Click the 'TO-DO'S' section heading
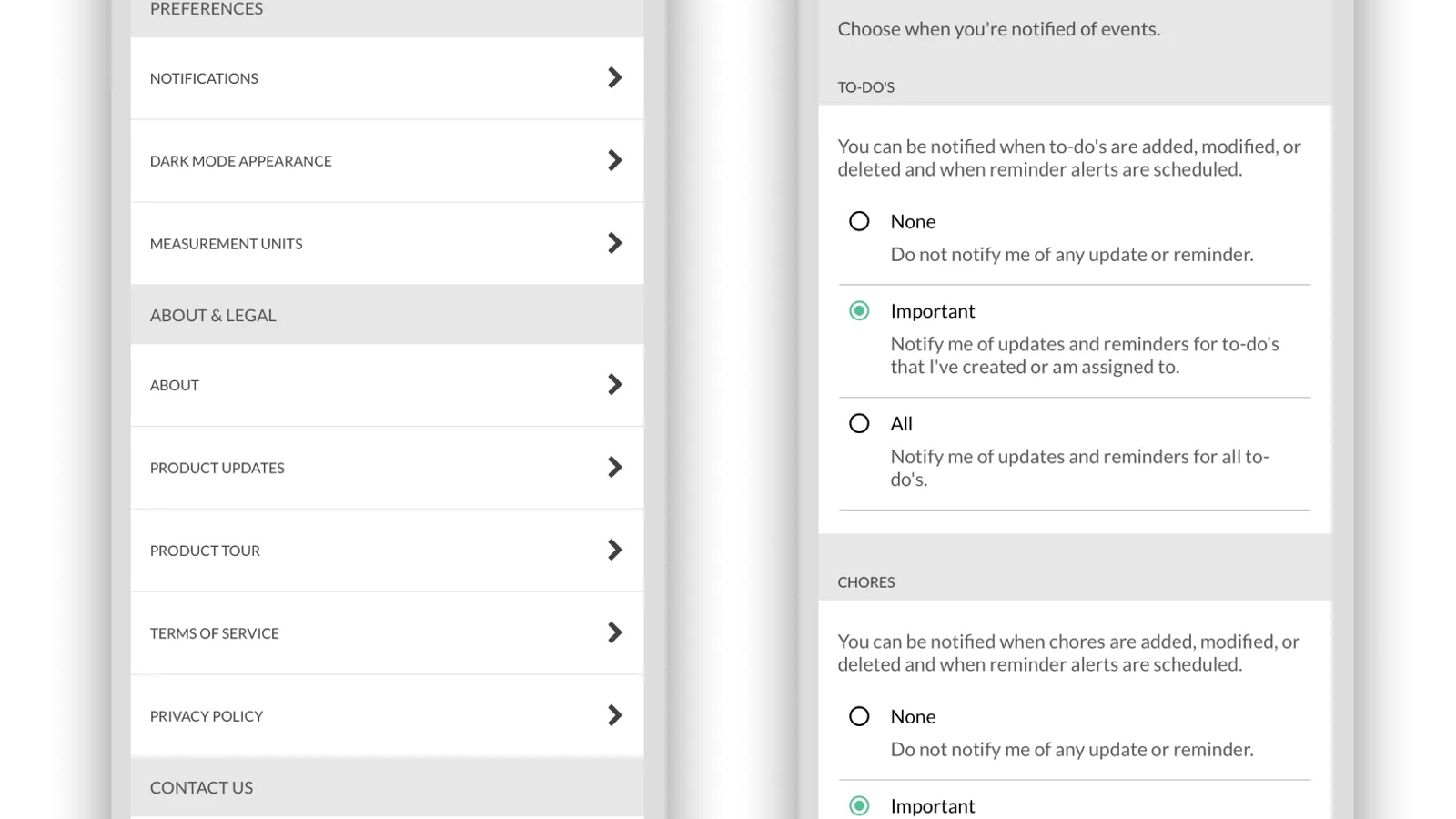Image resolution: width=1456 pixels, height=819 pixels. (866, 87)
